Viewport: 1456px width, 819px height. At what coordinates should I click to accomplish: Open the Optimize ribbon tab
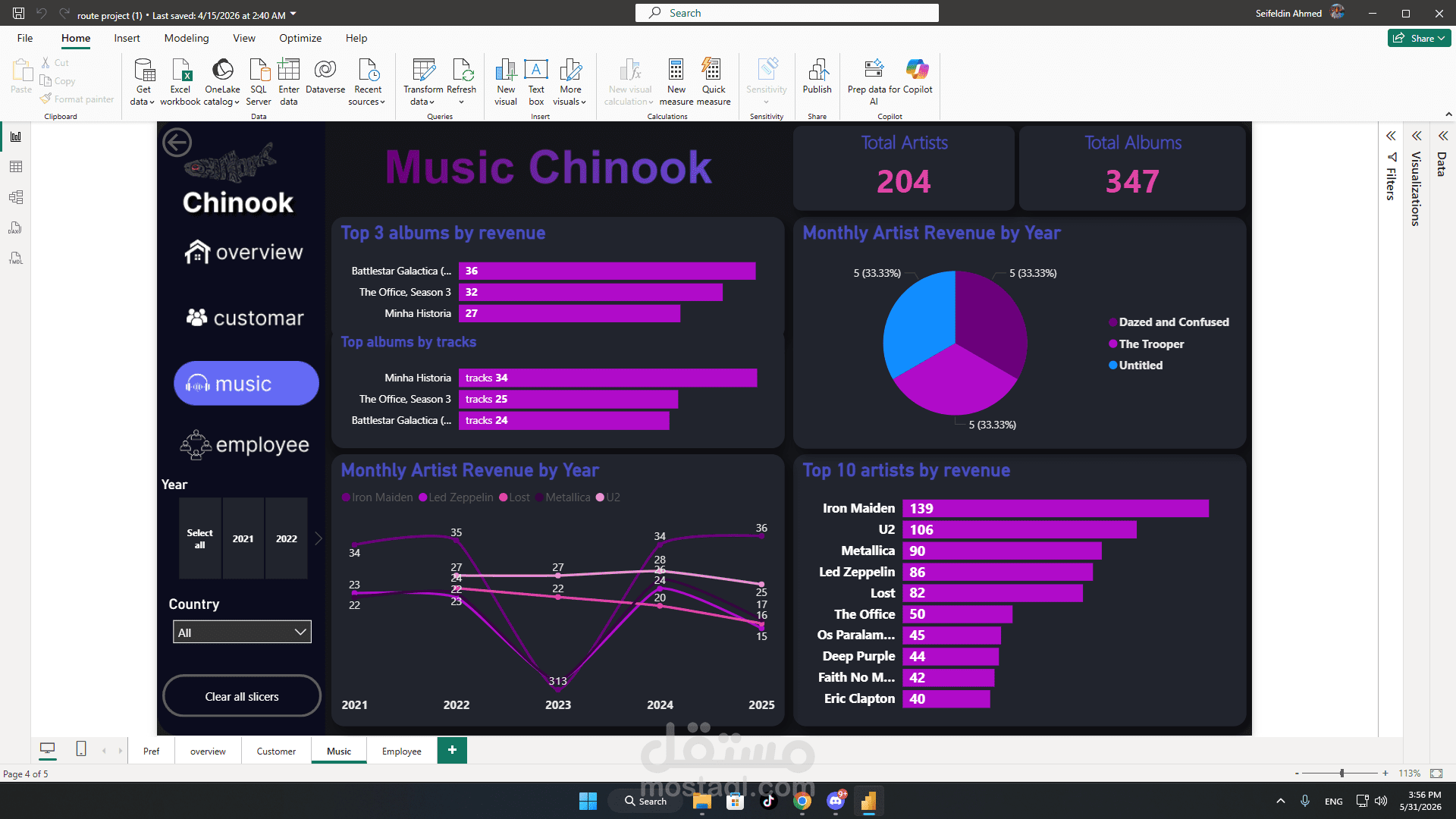[x=300, y=38]
